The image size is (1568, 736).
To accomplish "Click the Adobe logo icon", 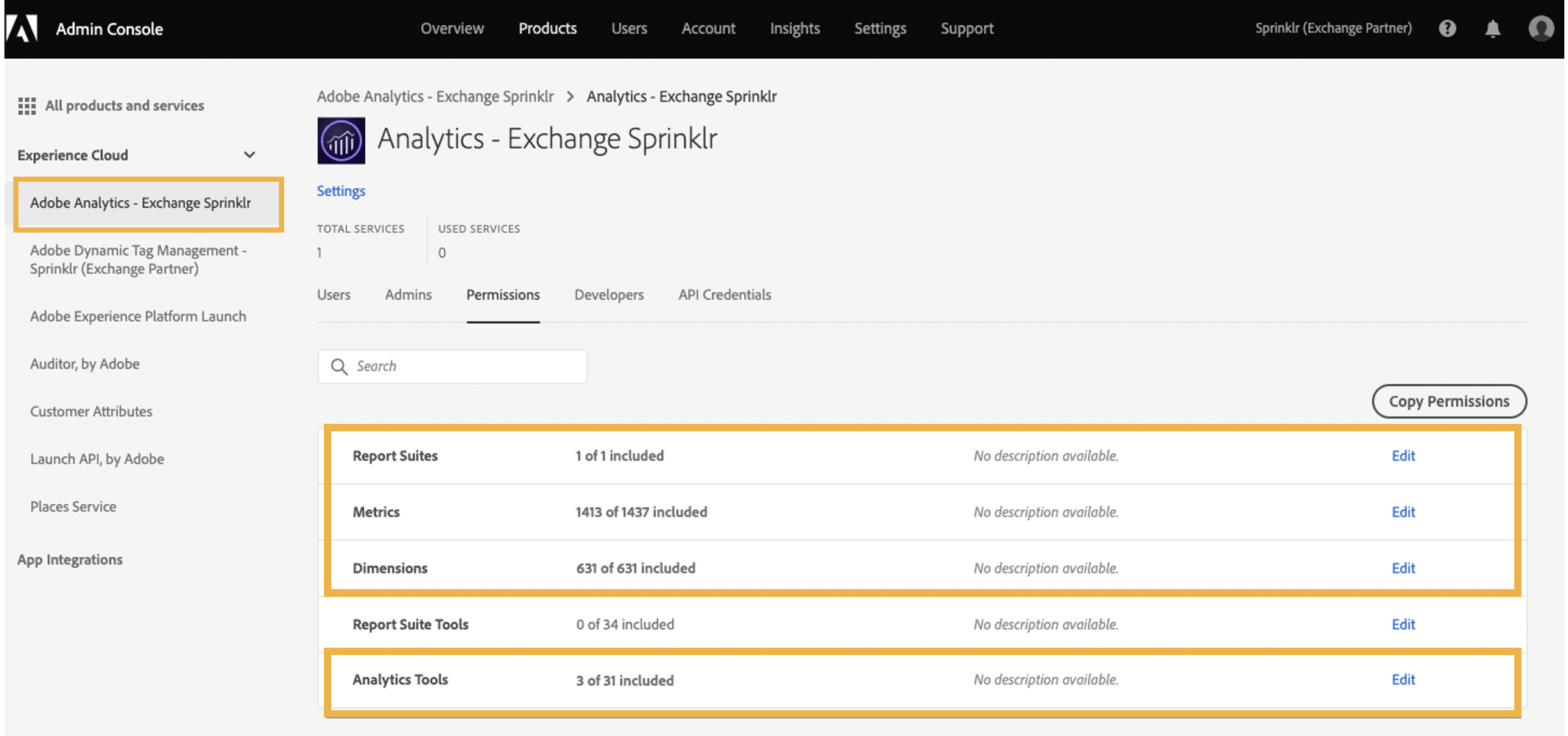I will tap(22, 29).
